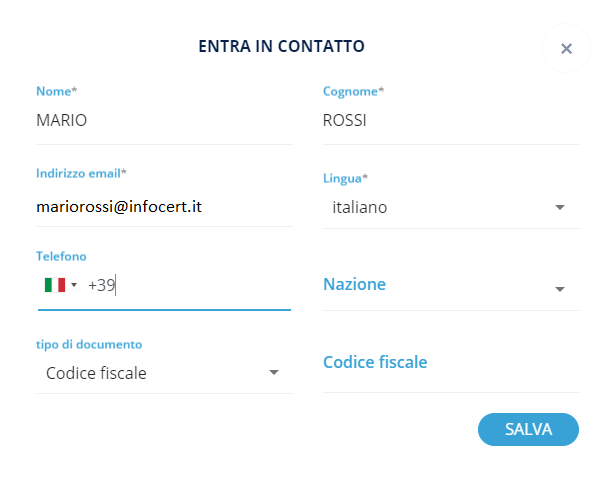Viewport: 605px width, 478px height.
Task: Click the Nome* label
Action: point(57,91)
